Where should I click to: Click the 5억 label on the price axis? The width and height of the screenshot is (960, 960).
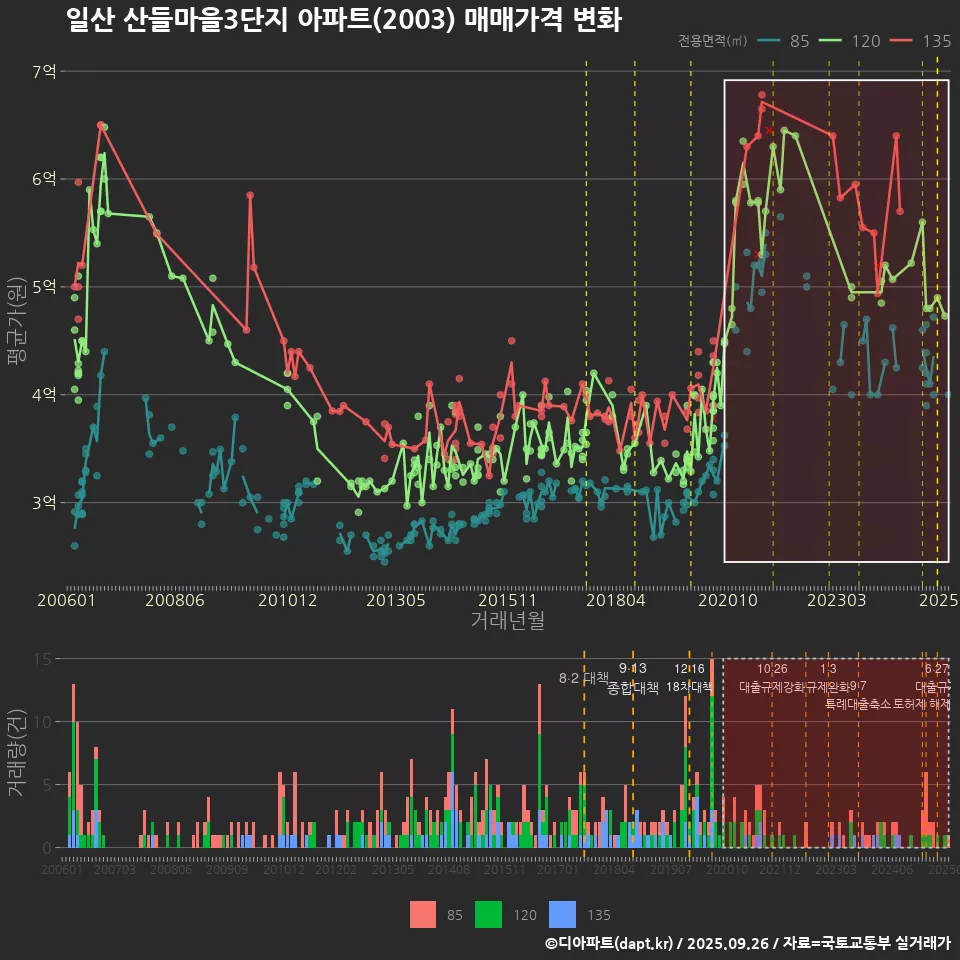(x=44, y=287)
